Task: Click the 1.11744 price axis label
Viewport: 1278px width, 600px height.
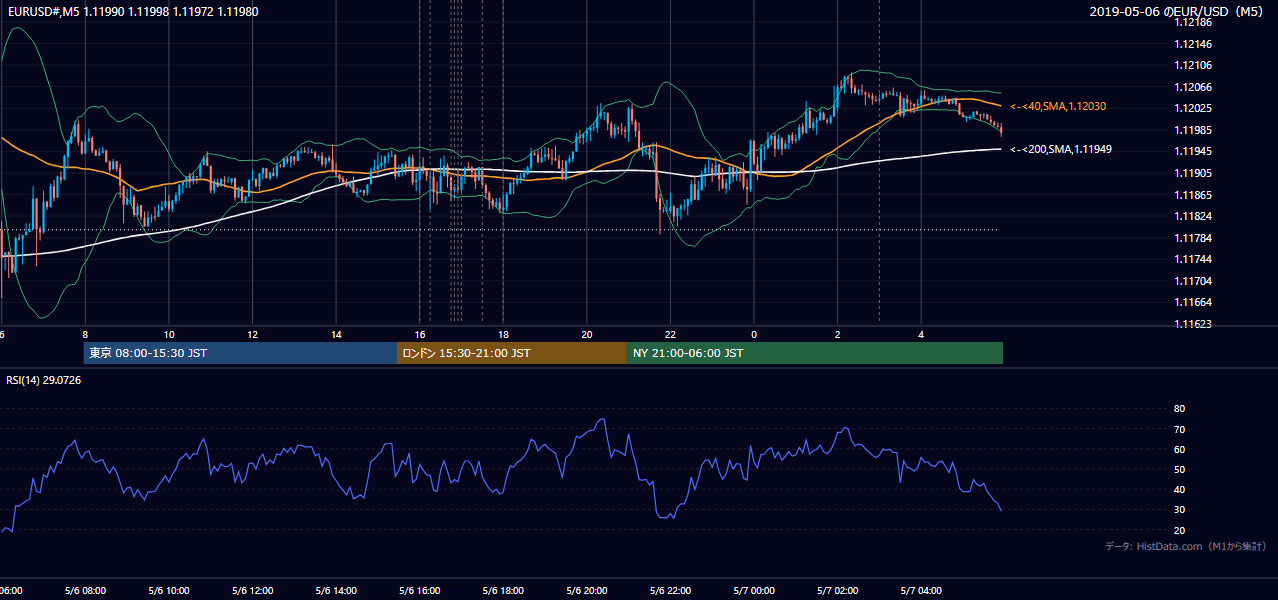Action: coord(1193,259)
